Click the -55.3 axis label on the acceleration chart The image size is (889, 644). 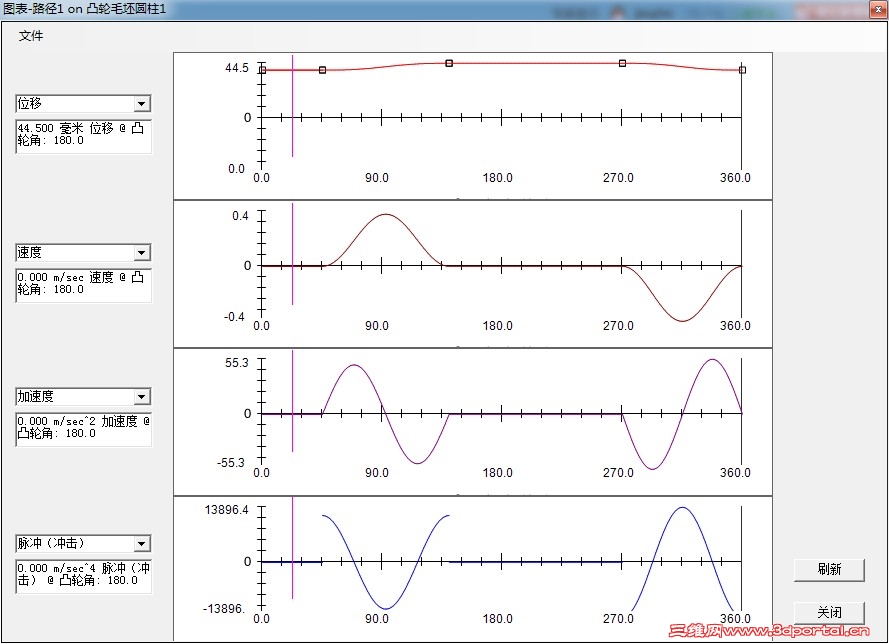point(231,463)
